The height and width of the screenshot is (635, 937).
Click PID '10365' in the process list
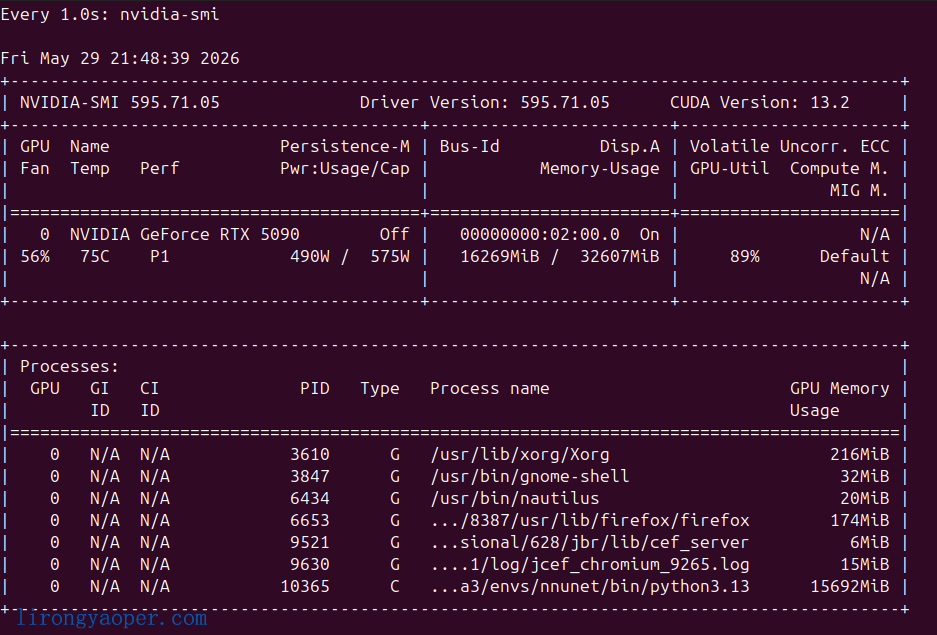(305, 587)
